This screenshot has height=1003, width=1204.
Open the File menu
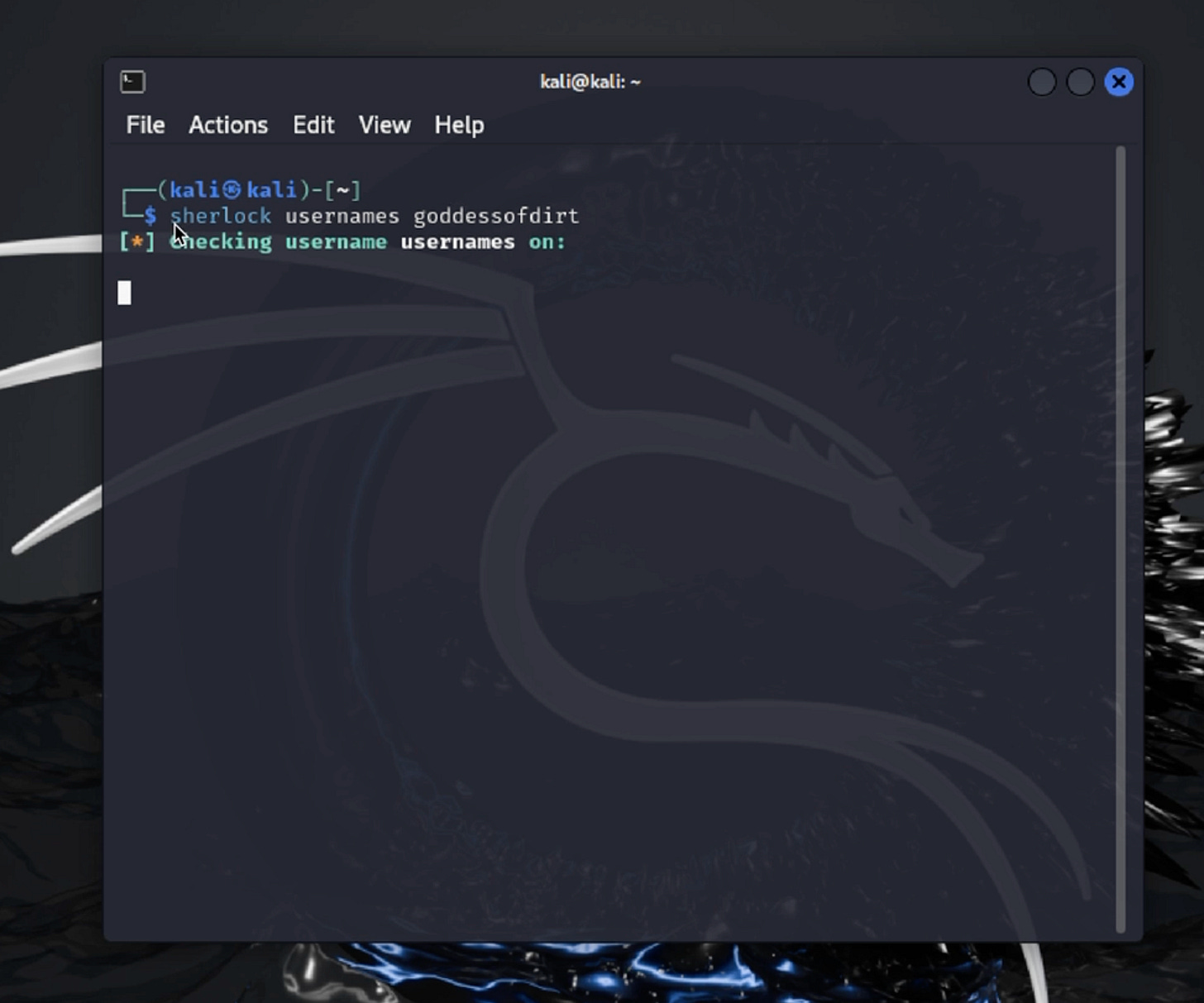pos(146,125)
